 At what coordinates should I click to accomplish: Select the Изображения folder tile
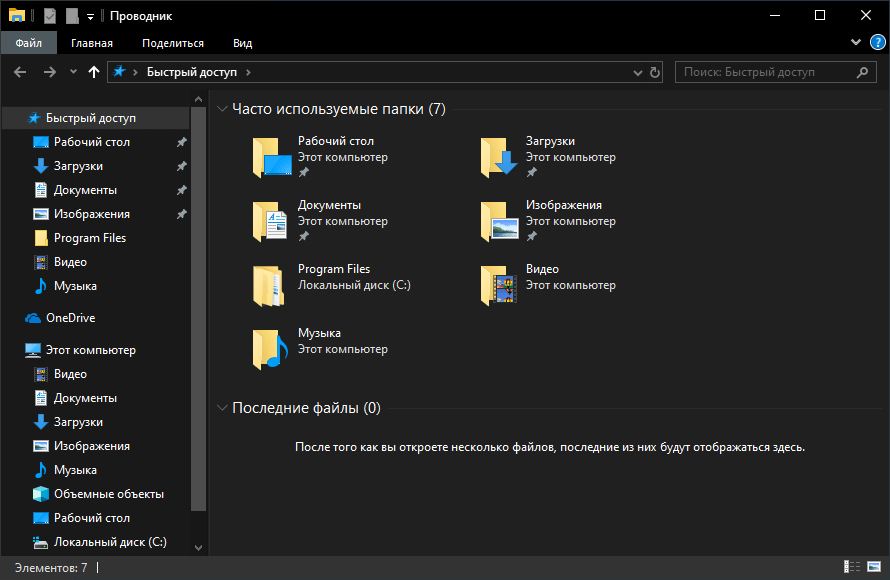pyautogui.click(x=549, y=221)
